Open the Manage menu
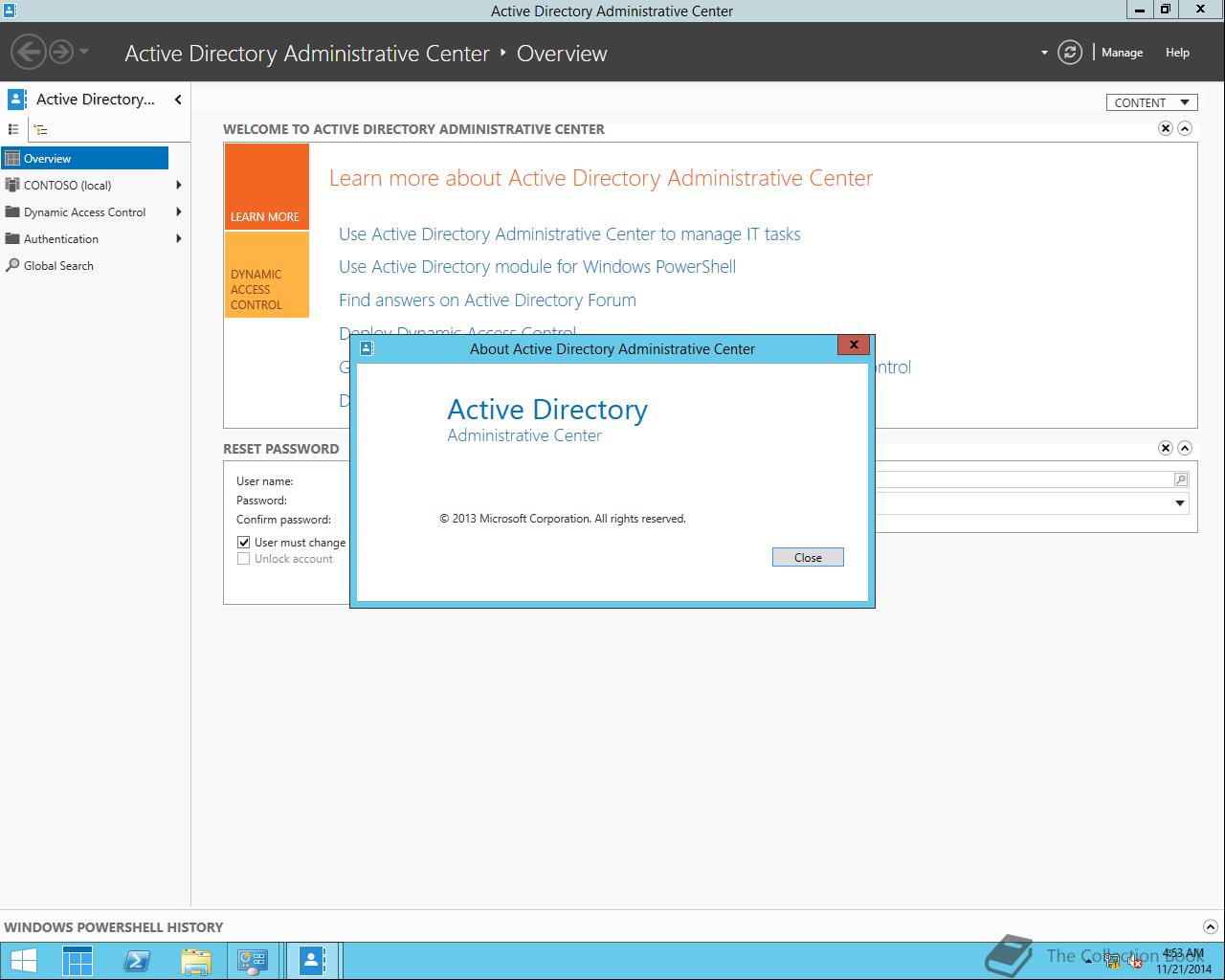The width and height of the screenshot is (1225, 980). pos(1122,53)
